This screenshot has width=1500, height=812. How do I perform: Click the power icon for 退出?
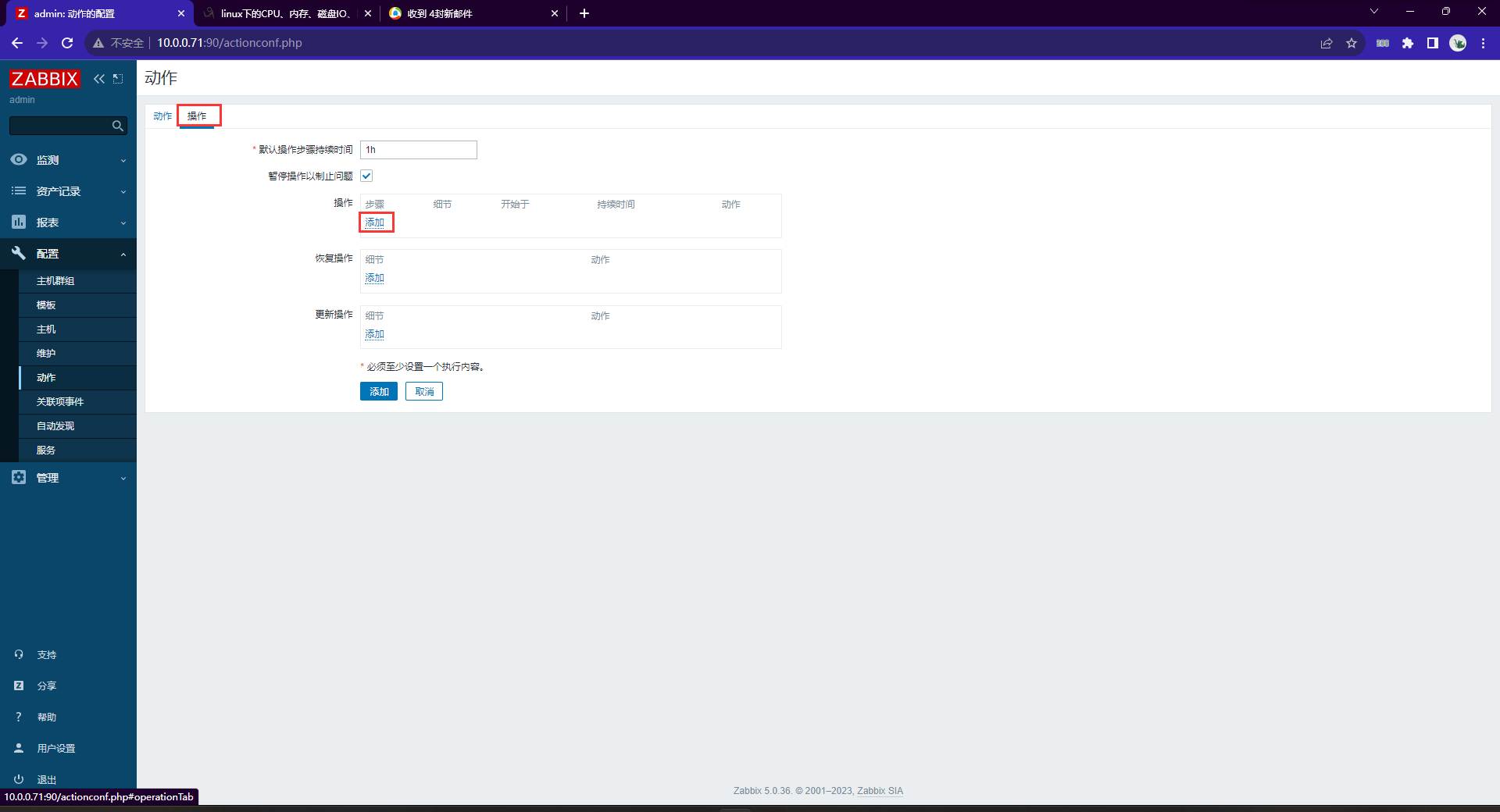click(x=19, y=779)
